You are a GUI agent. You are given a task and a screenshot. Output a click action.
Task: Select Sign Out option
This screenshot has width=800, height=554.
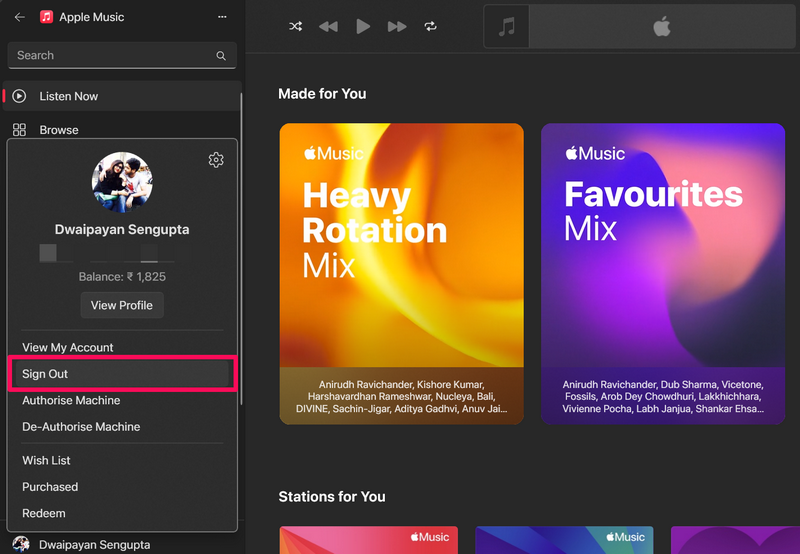point(122,374)
